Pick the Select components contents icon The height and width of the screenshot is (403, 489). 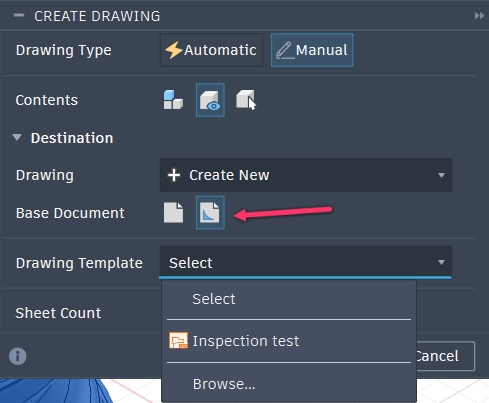(246, 100)
